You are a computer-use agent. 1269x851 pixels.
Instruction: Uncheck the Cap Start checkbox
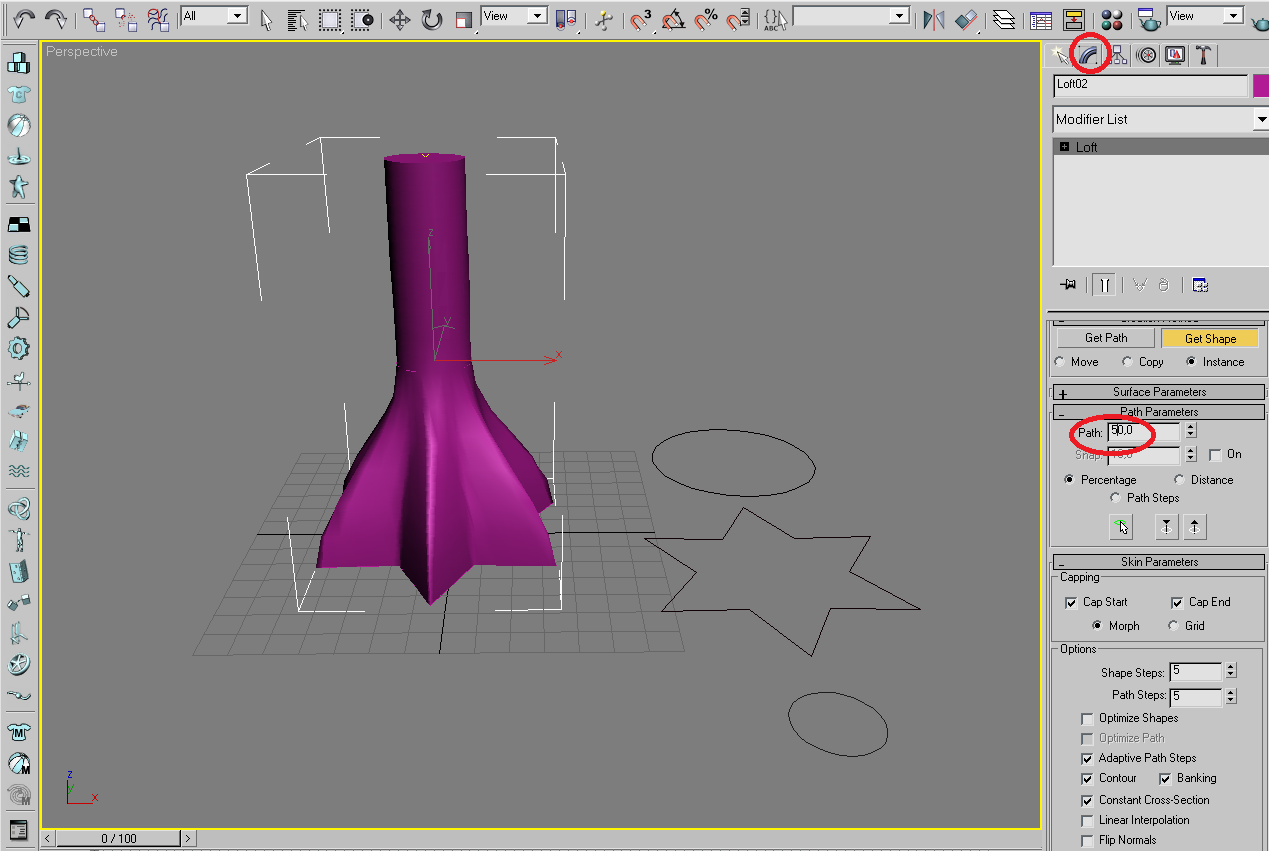click(1071, 603)
